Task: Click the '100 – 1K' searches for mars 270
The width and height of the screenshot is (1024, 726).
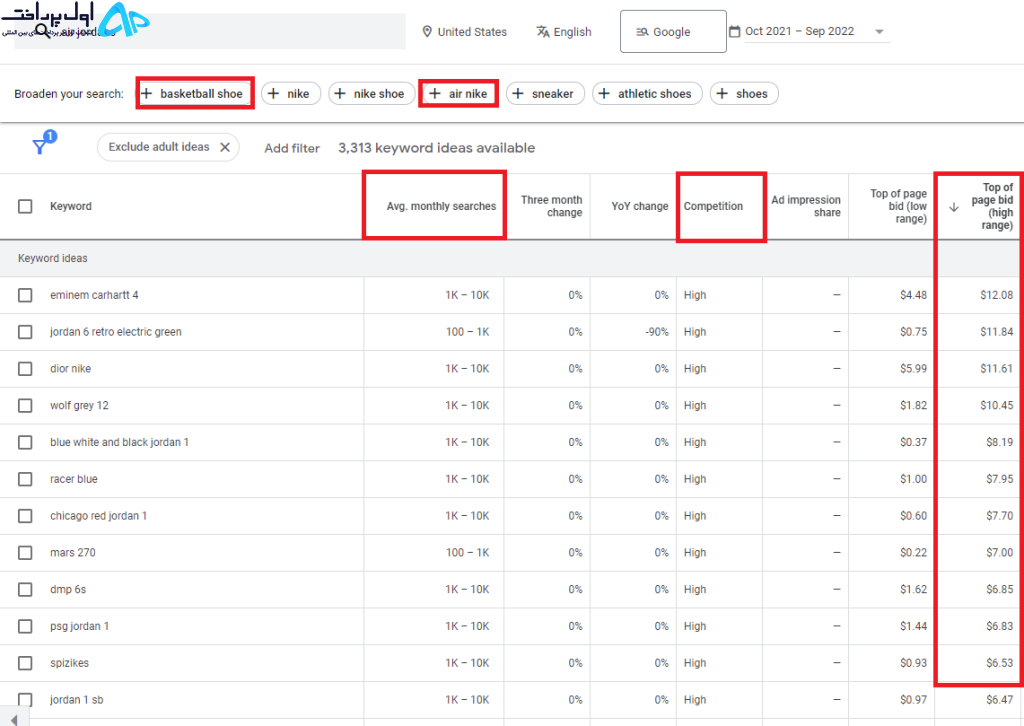Action: coord(468,552)
